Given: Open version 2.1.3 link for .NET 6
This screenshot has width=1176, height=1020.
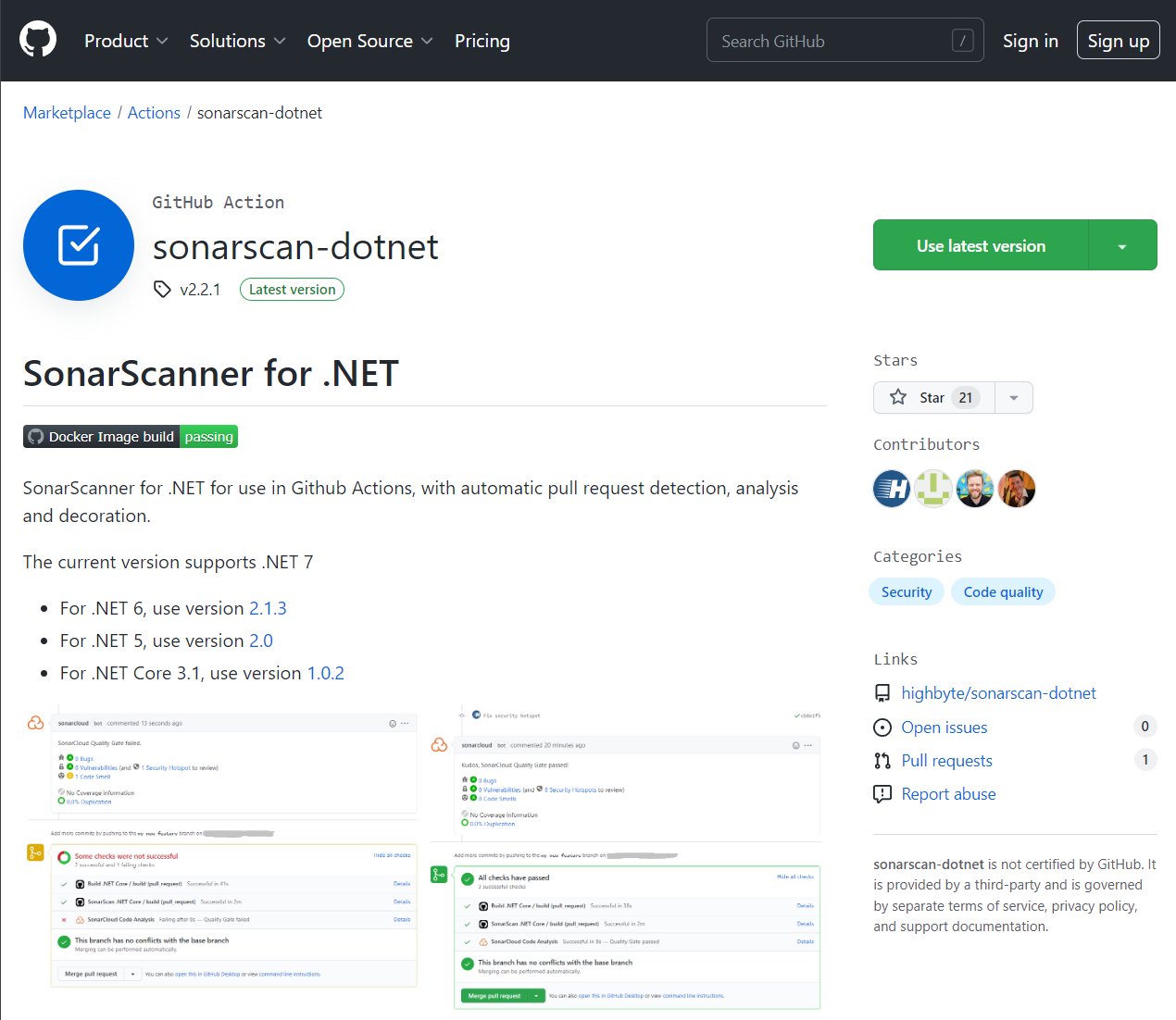Looking at the screenshot, I should click(x=268, y=608).
